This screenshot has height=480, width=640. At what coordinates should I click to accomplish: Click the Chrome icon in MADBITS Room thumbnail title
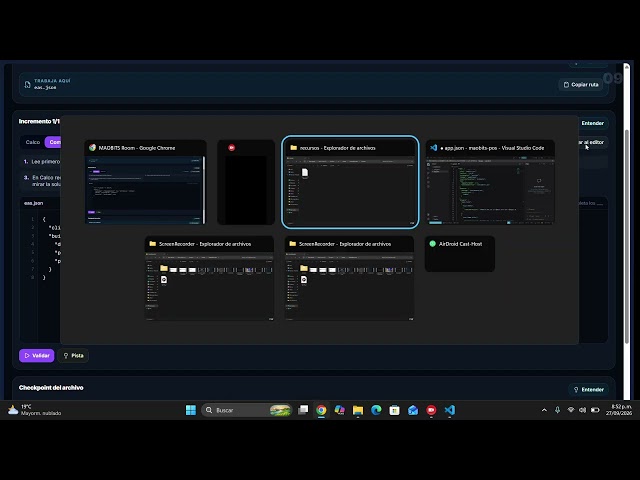click(x=92, y=148)
